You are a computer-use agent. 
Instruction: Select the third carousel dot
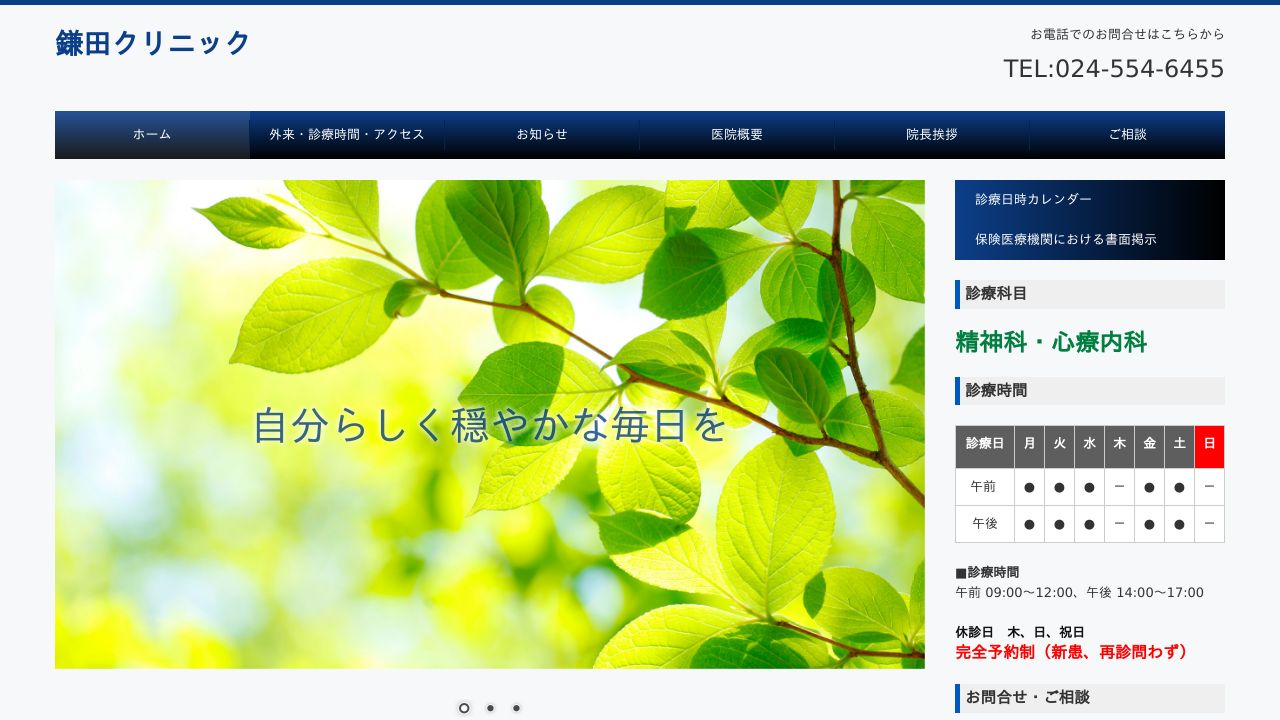coord(516,708)
